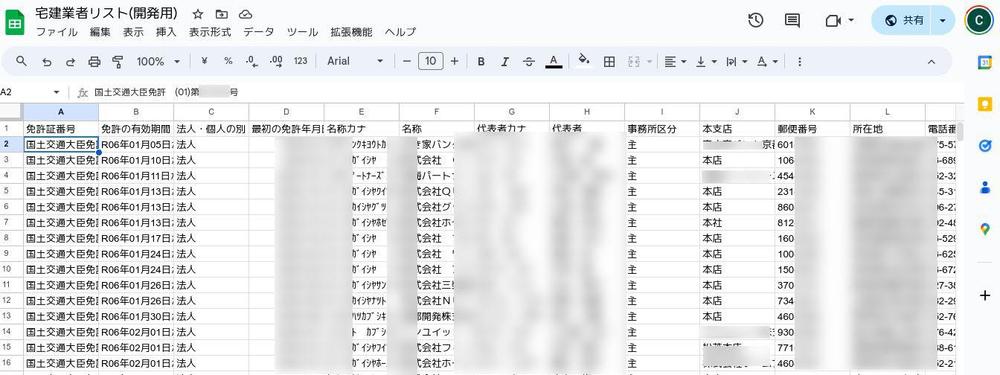Format cells as percent

coord(228,61)
